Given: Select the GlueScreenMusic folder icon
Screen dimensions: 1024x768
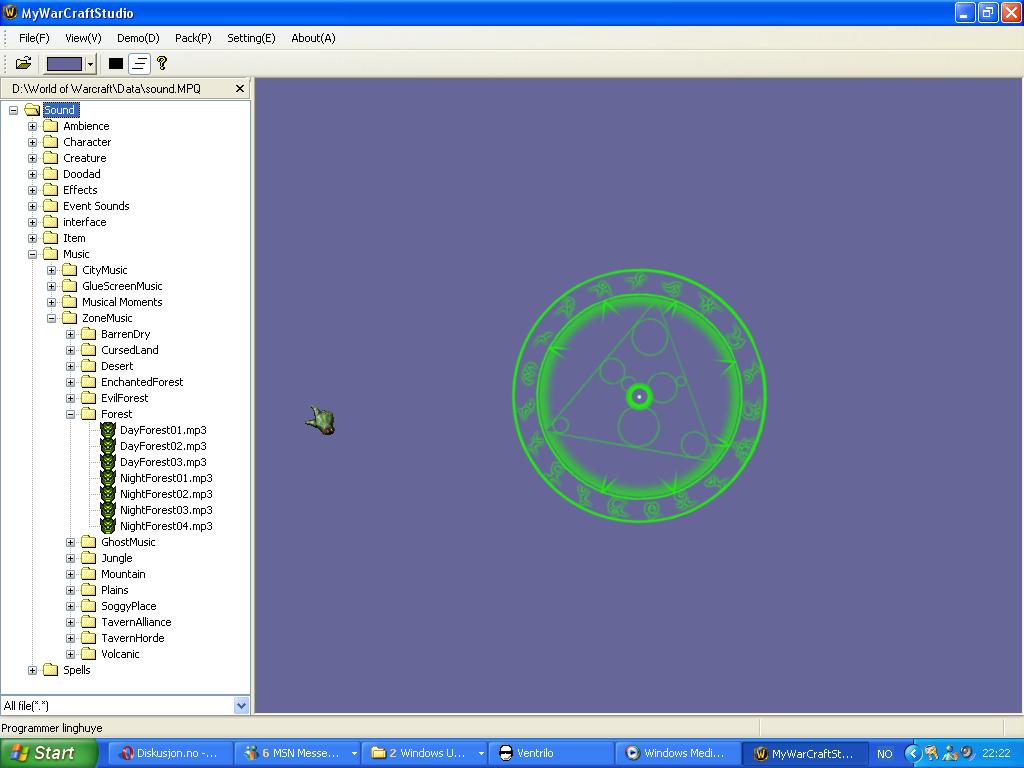Looking at the screenshot, I should tap(69, 286).
